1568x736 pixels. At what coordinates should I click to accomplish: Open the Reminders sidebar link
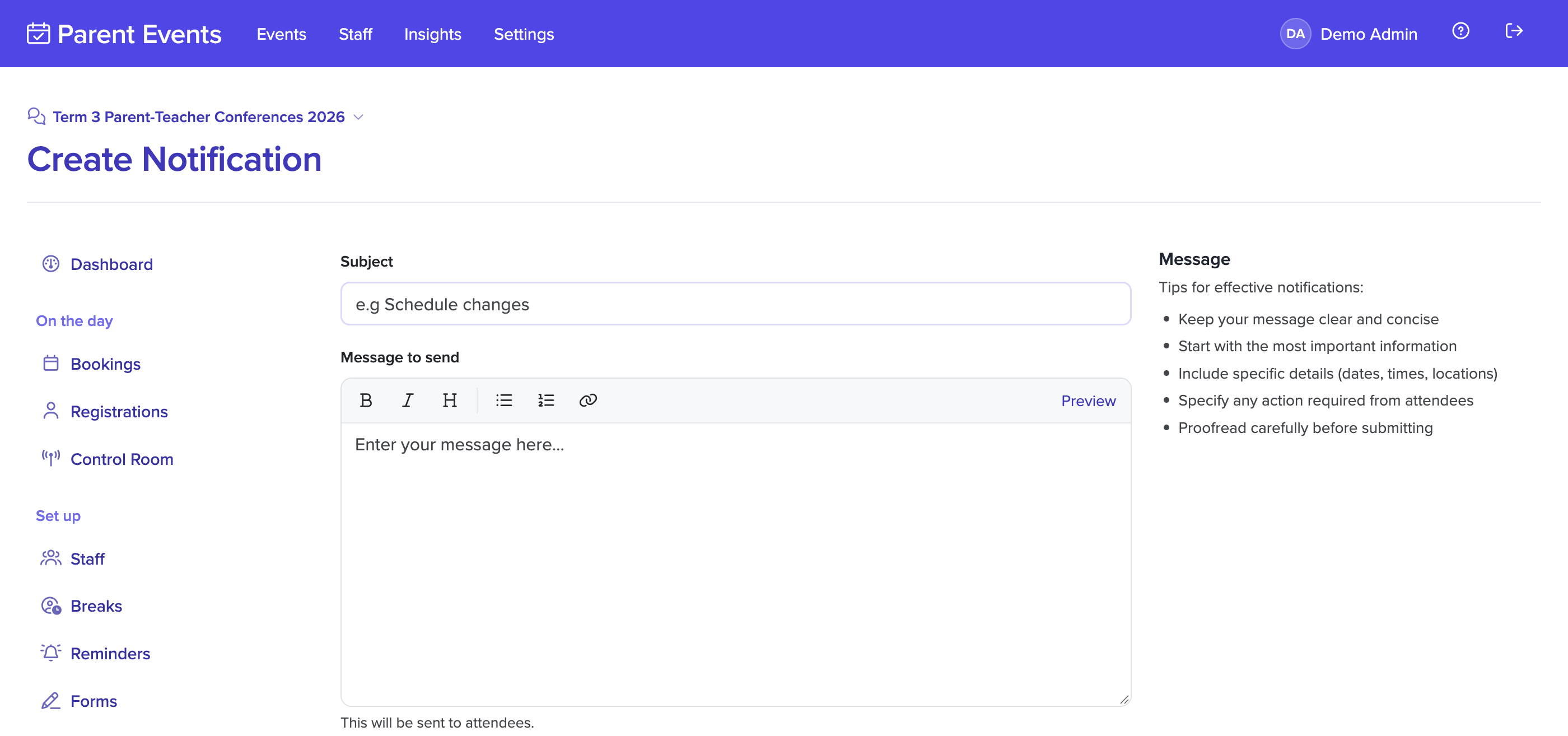coord(110,653)
